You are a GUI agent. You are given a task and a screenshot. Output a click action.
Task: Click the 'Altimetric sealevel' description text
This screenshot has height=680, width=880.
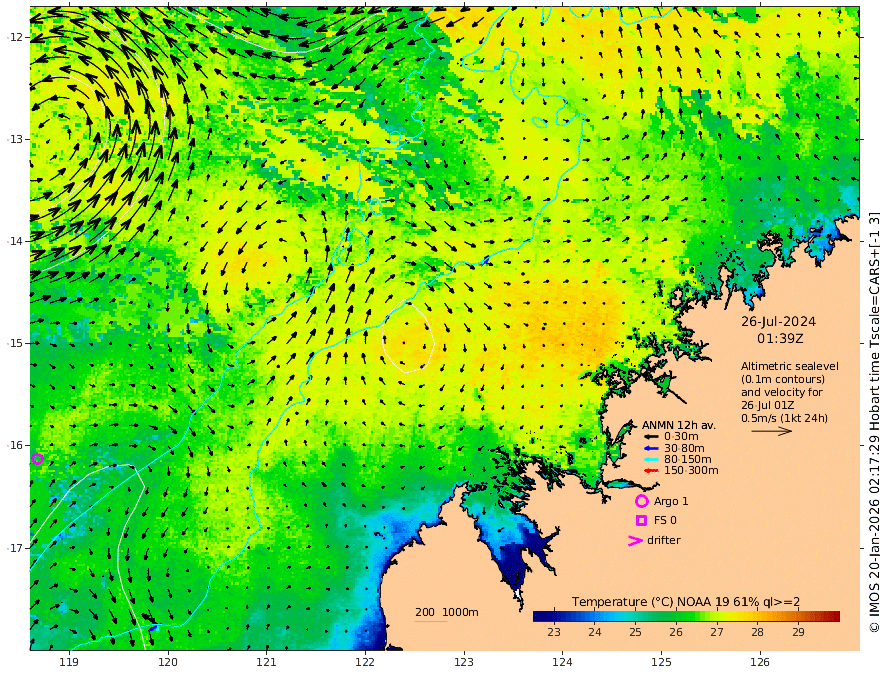790,366
